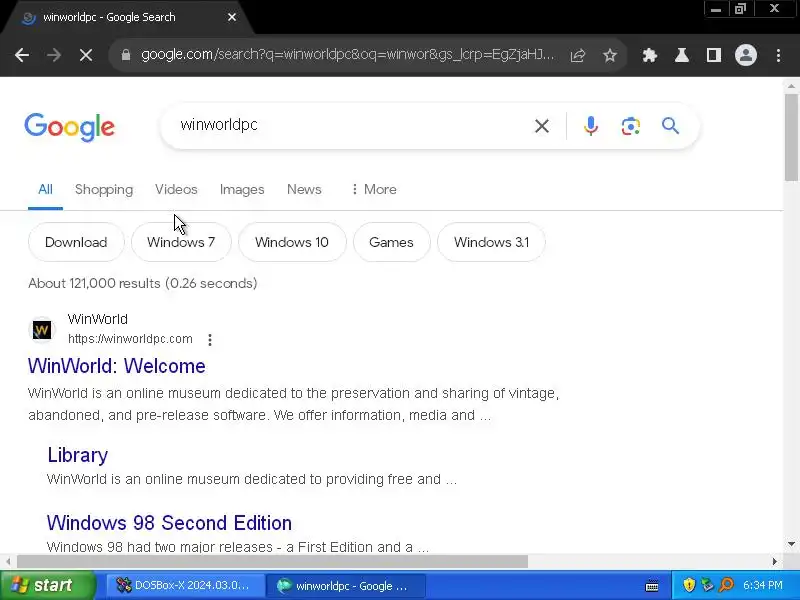Image resolution: width=800 pixels, height=600 pixels.
Task: Expand the More search options menu
Action: pyautogui.click(x=374, y=189)
